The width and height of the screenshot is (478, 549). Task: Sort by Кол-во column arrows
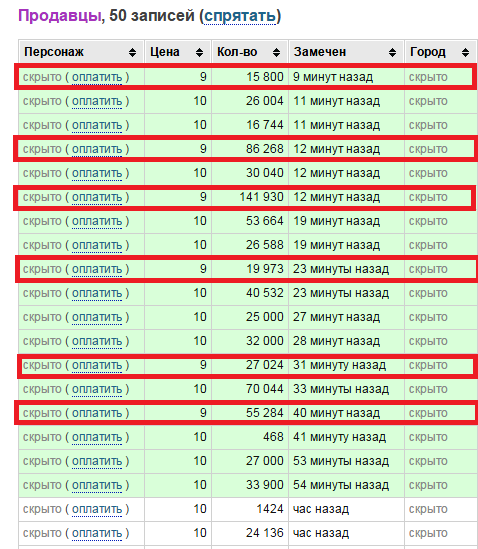coord(276,53)
